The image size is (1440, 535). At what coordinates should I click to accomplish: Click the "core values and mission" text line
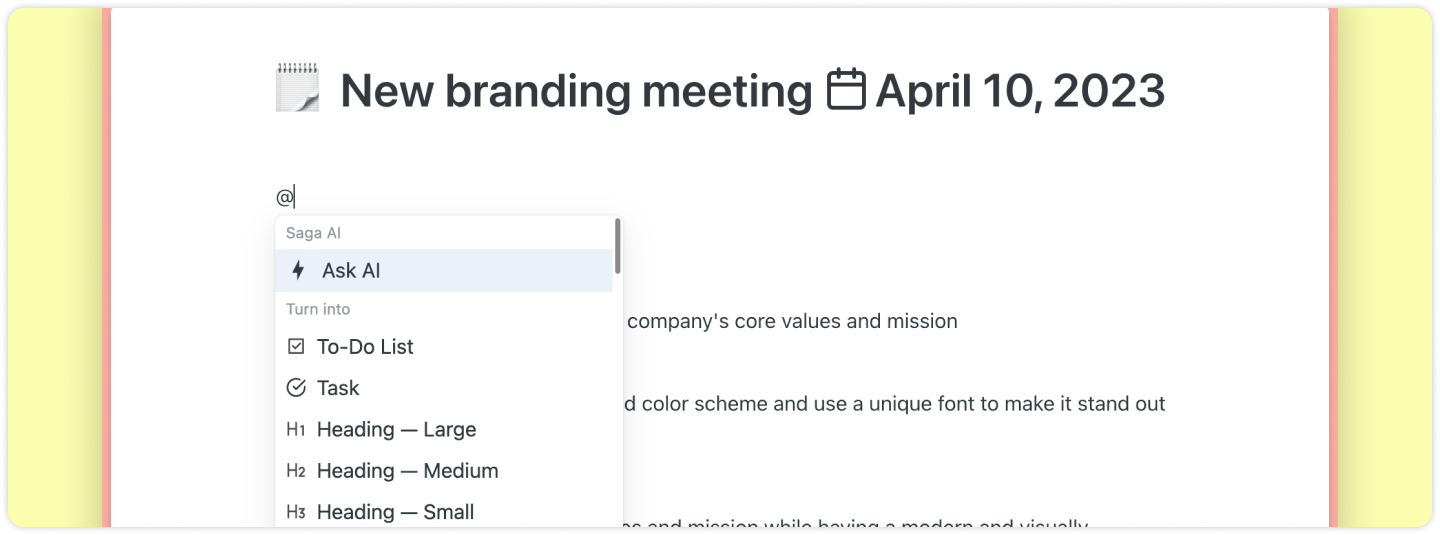(x=791, y=321)
